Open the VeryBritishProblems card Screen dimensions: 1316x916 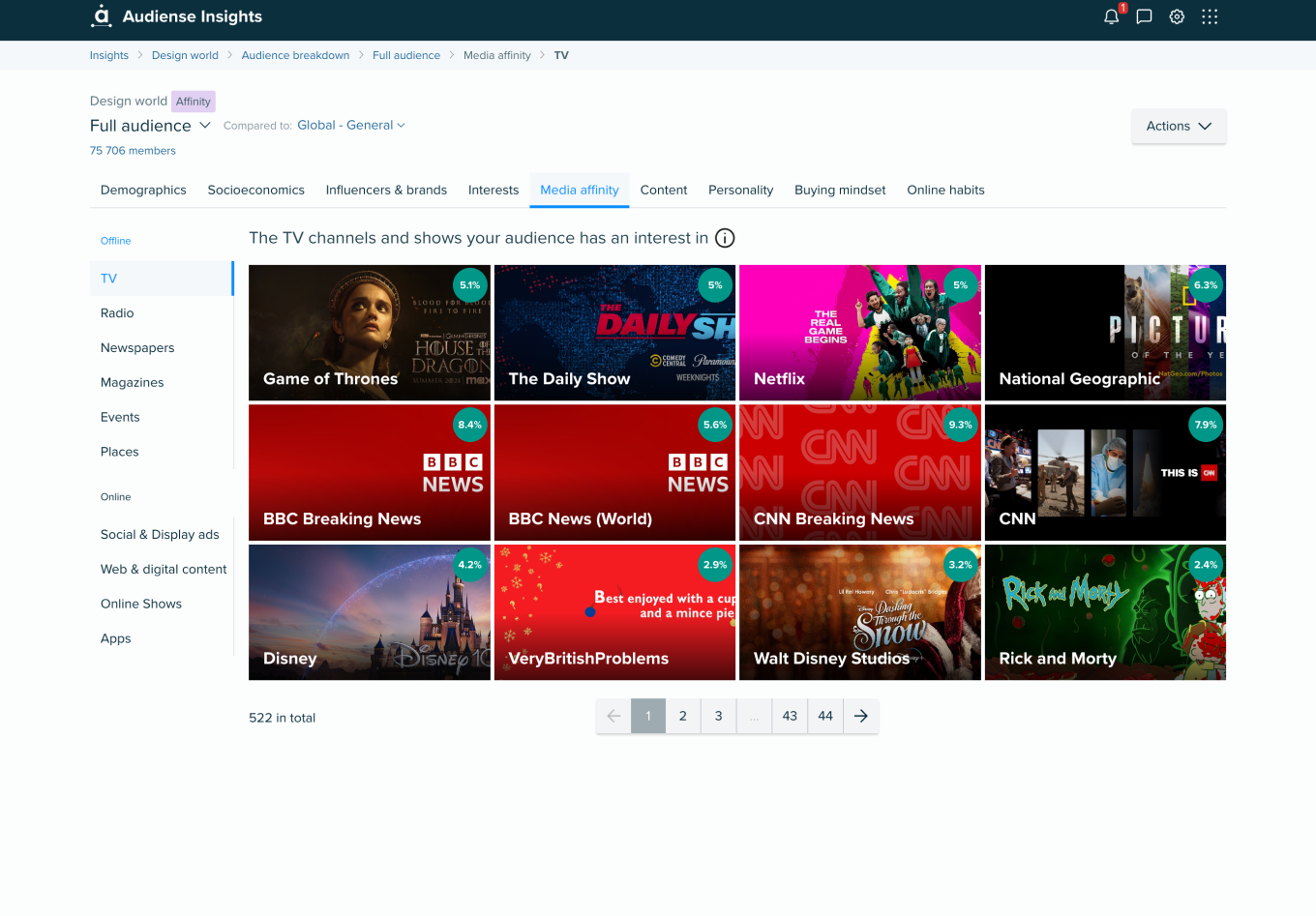click(x=614, y=612)
